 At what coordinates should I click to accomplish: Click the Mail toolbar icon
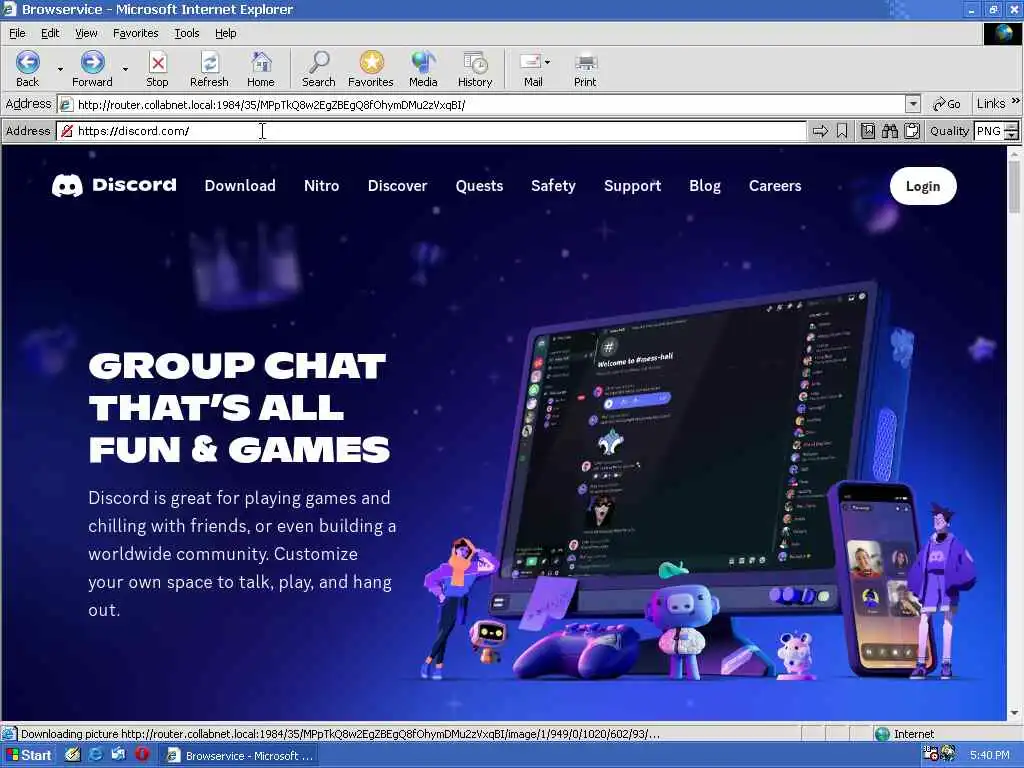(x=532, y=69)
